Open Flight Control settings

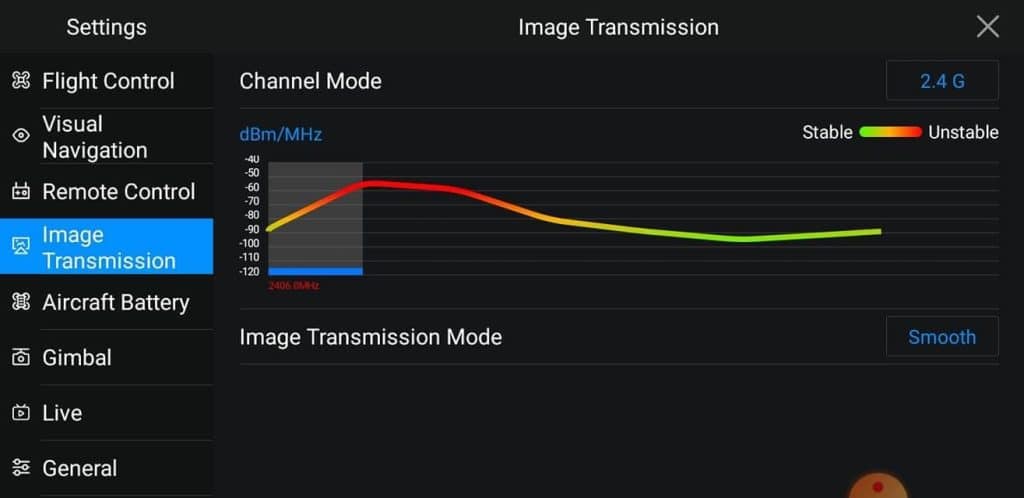tap(106, 81)
